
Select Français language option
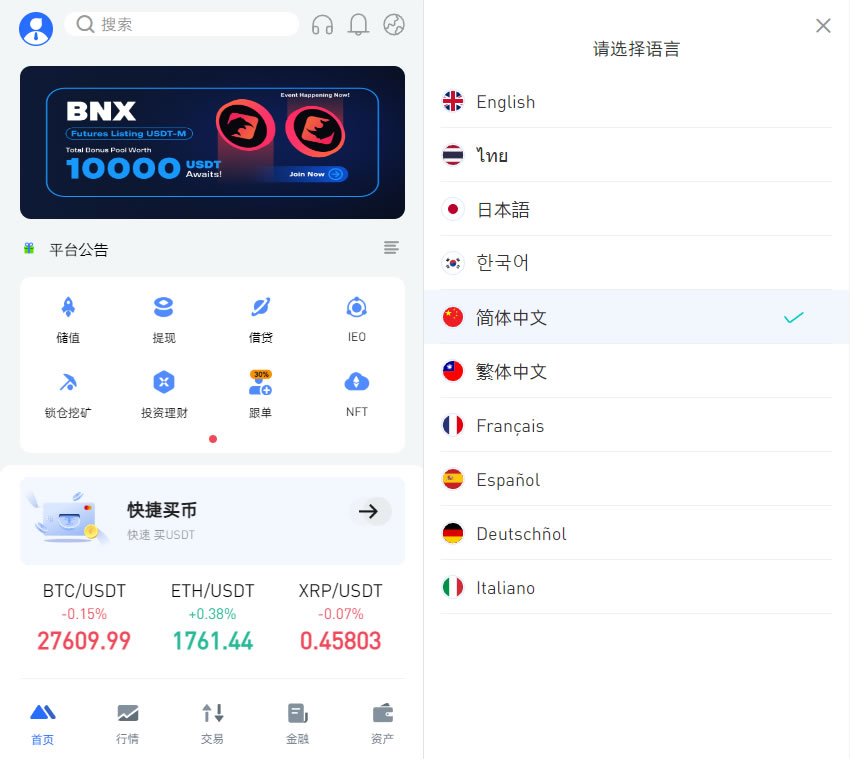click(x=636, y=426)
